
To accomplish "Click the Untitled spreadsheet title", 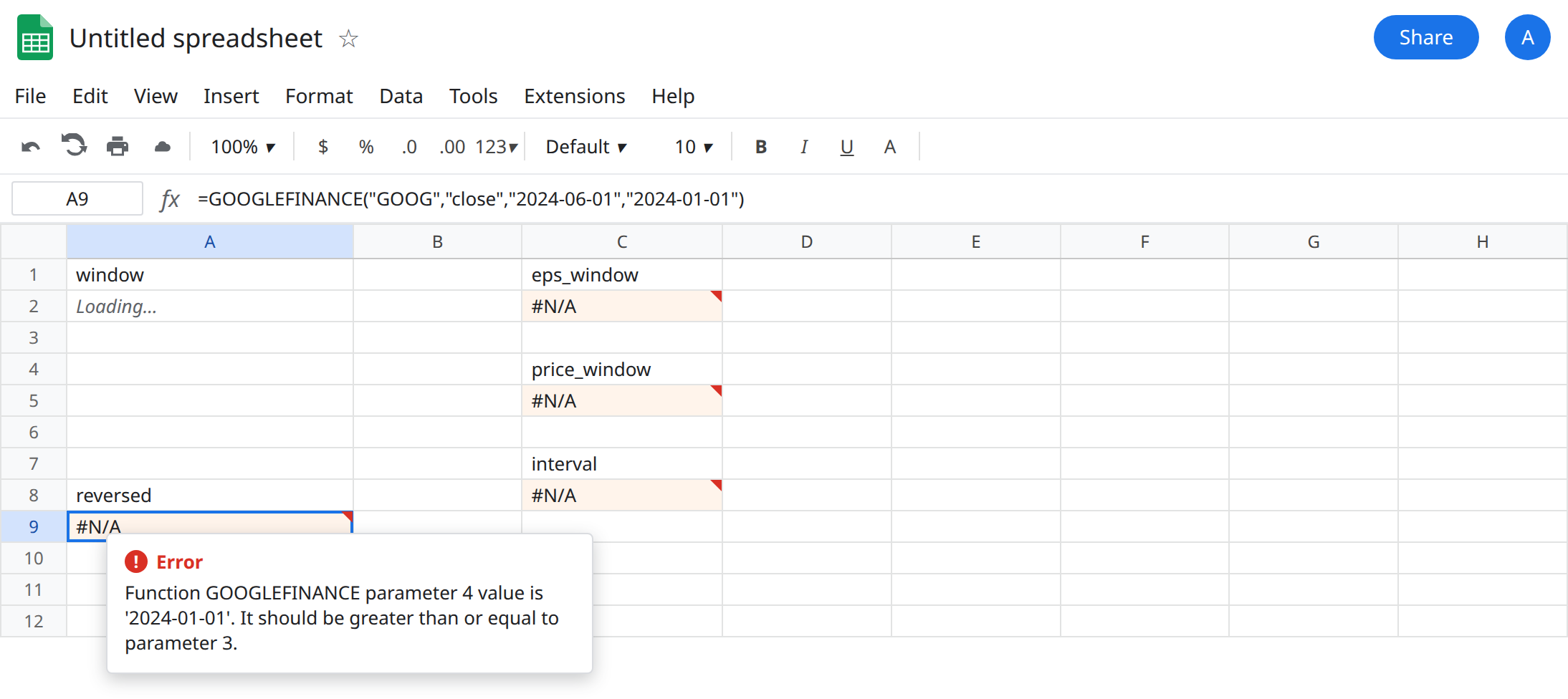I will [x=196, y=38].
